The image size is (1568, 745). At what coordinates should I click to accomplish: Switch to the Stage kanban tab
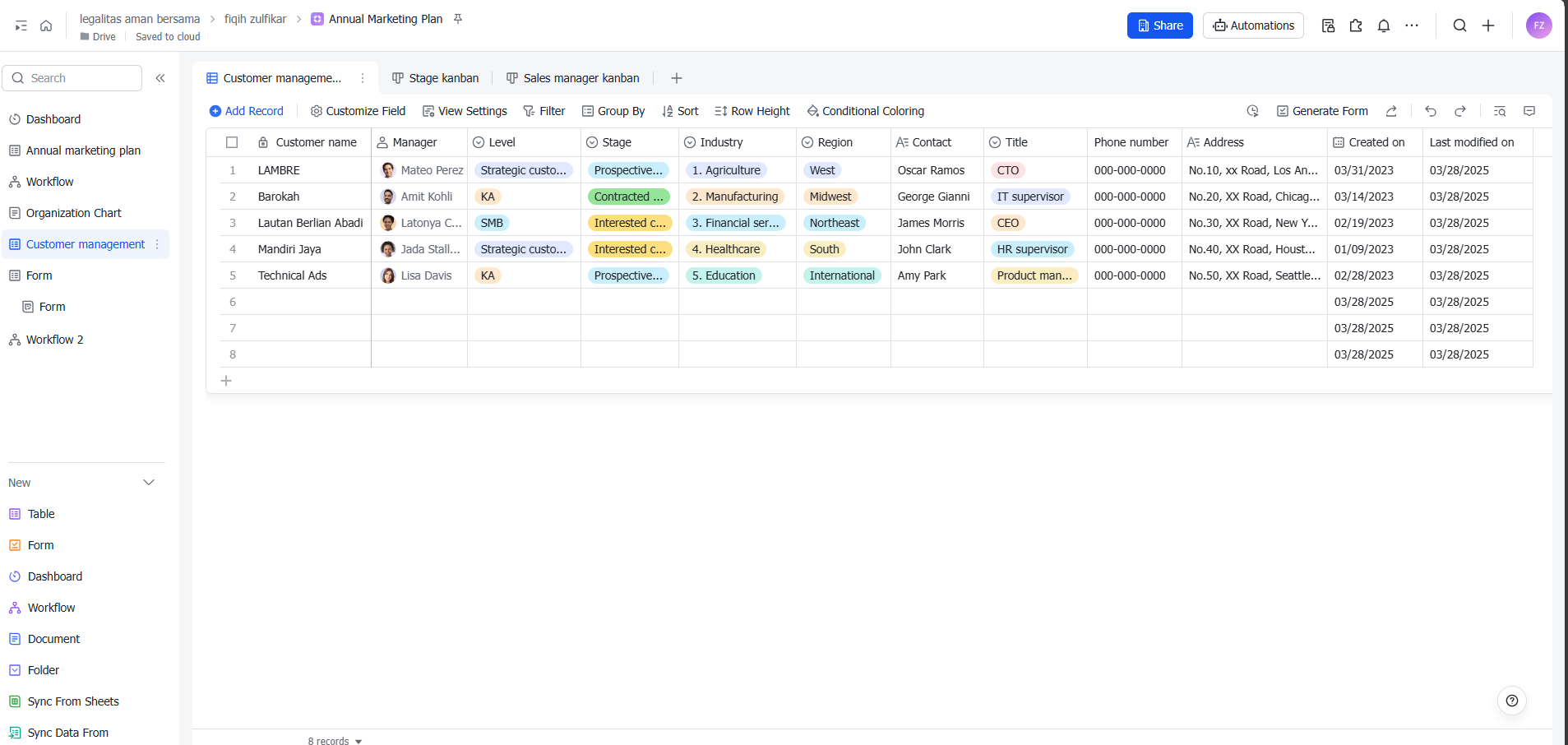(x=435, y=78)
